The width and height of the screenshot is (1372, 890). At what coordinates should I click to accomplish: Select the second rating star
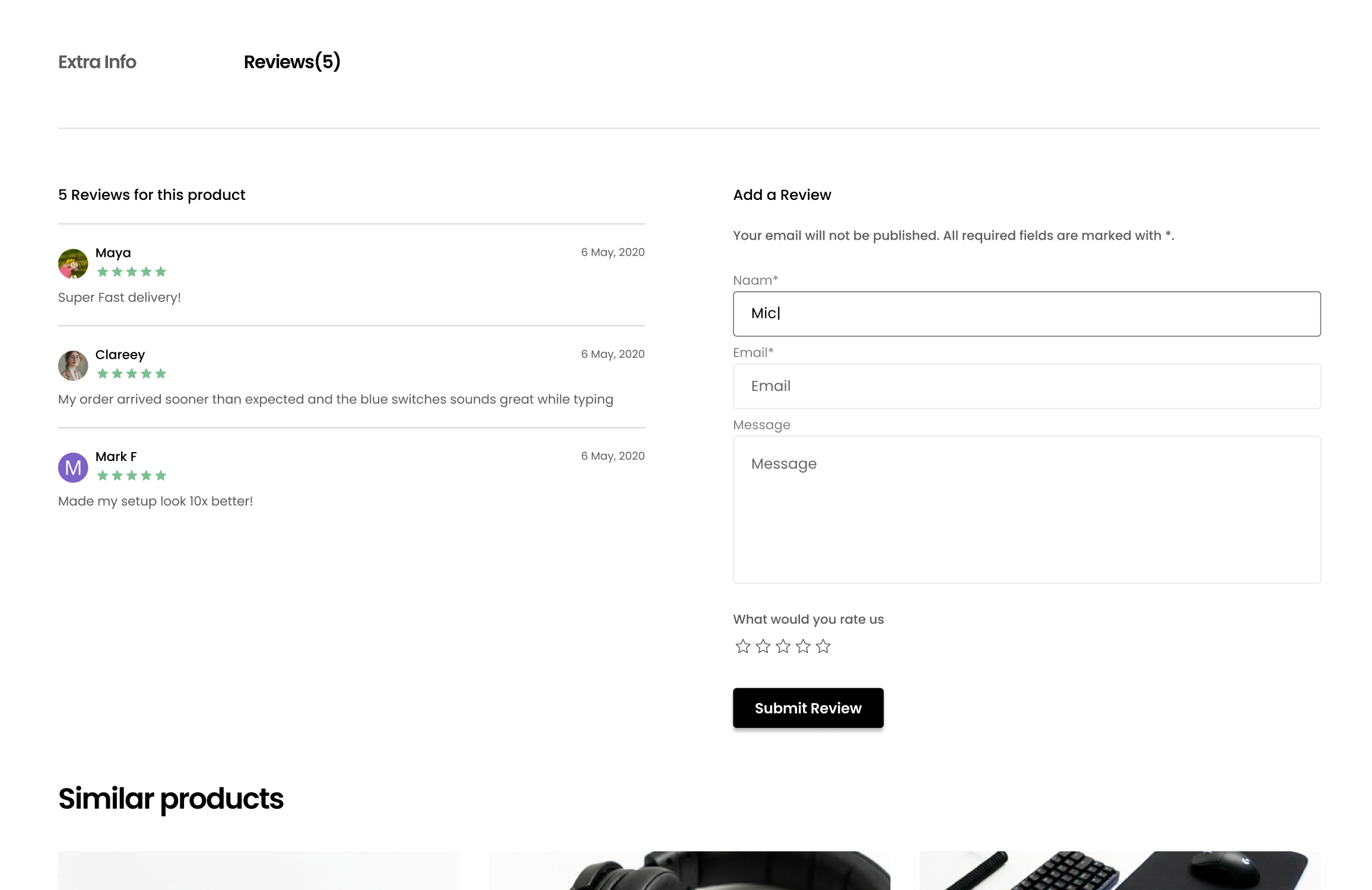point(763,646)
